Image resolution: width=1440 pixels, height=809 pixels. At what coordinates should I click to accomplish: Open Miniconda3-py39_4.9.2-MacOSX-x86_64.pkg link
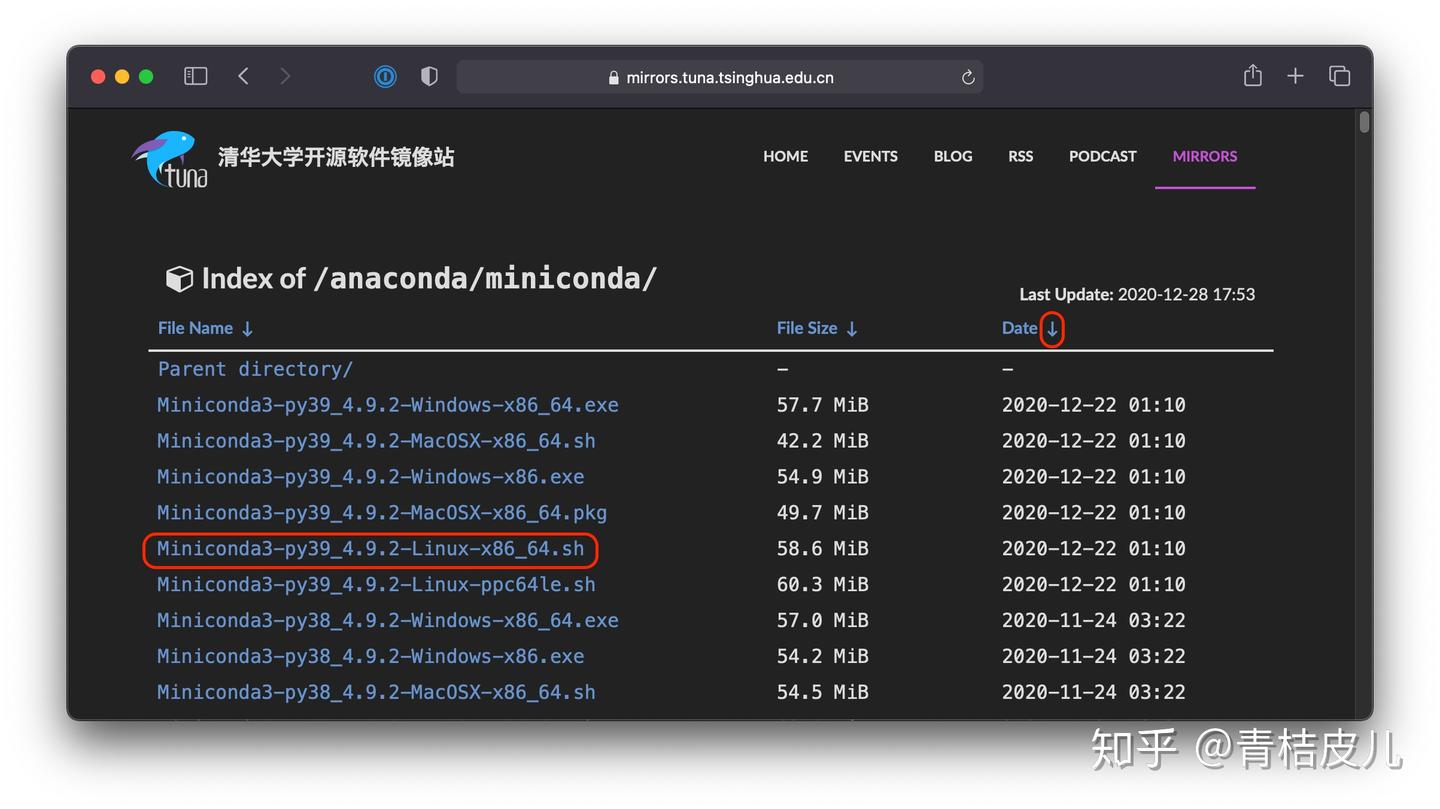(381, 512)
